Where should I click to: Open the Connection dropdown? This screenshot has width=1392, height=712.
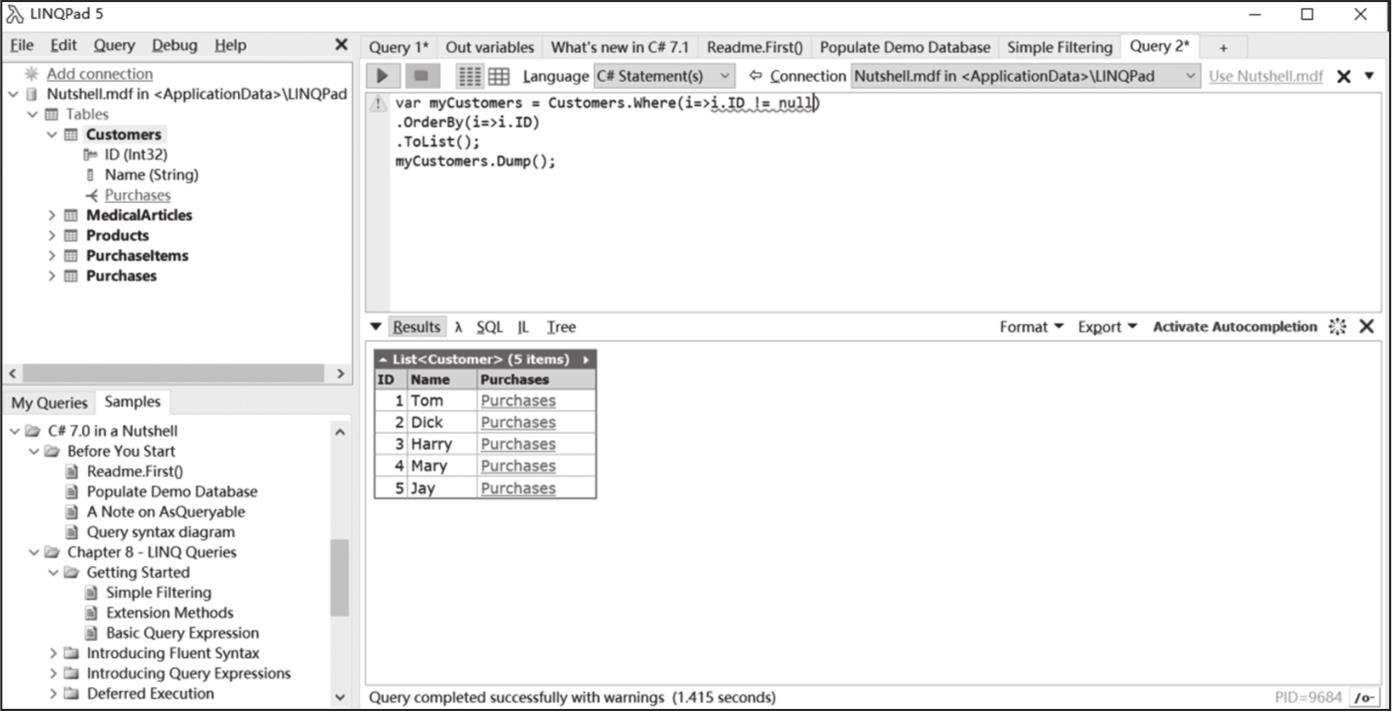point(1025,76)
